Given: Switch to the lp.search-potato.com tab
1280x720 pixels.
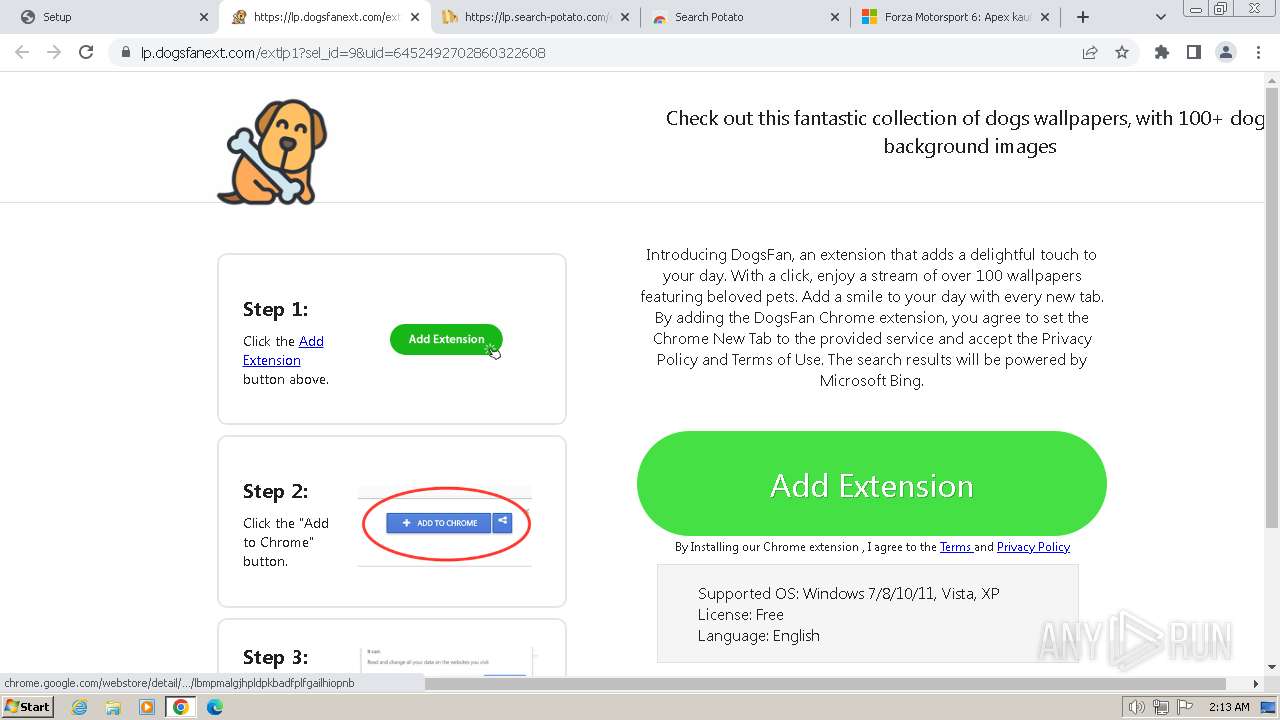Looking at the screenshot, I should (535, 17).
